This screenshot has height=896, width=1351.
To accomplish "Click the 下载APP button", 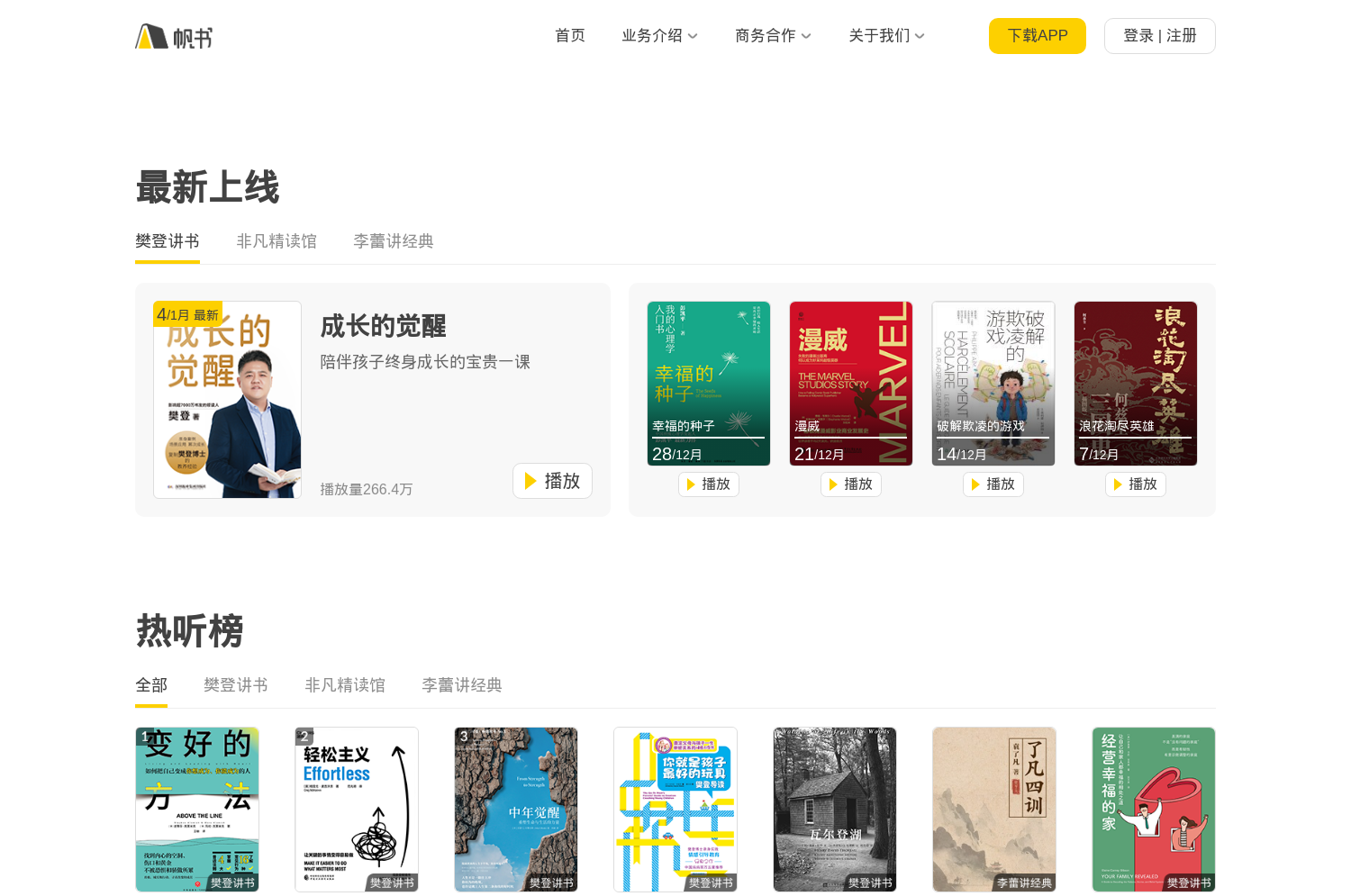I will pos(1037,36).
